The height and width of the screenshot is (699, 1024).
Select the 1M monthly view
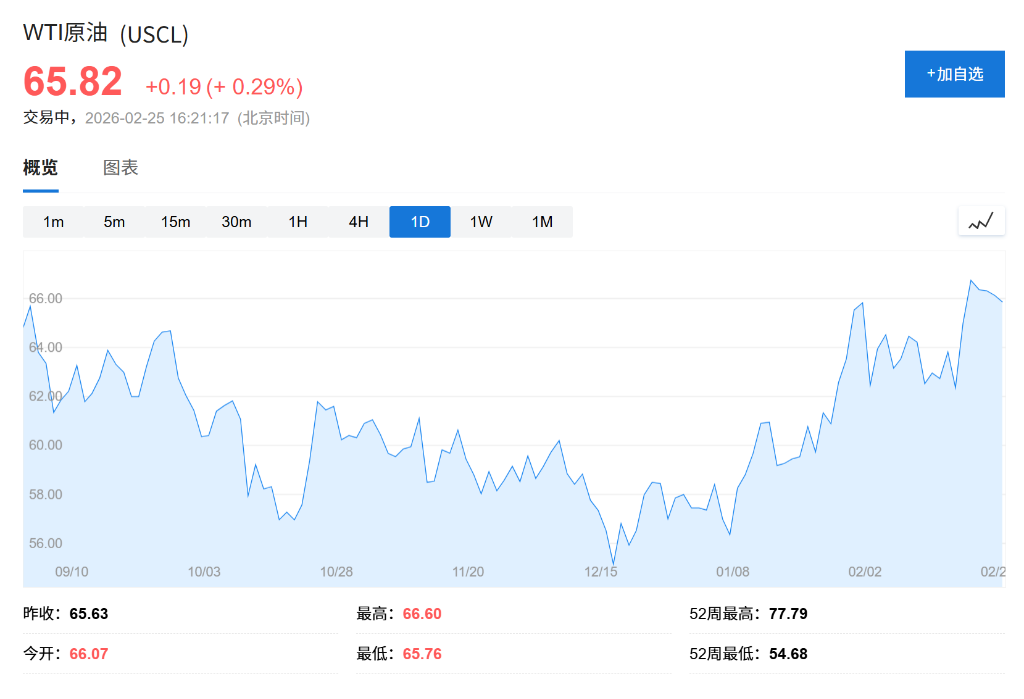click(542, 222)
